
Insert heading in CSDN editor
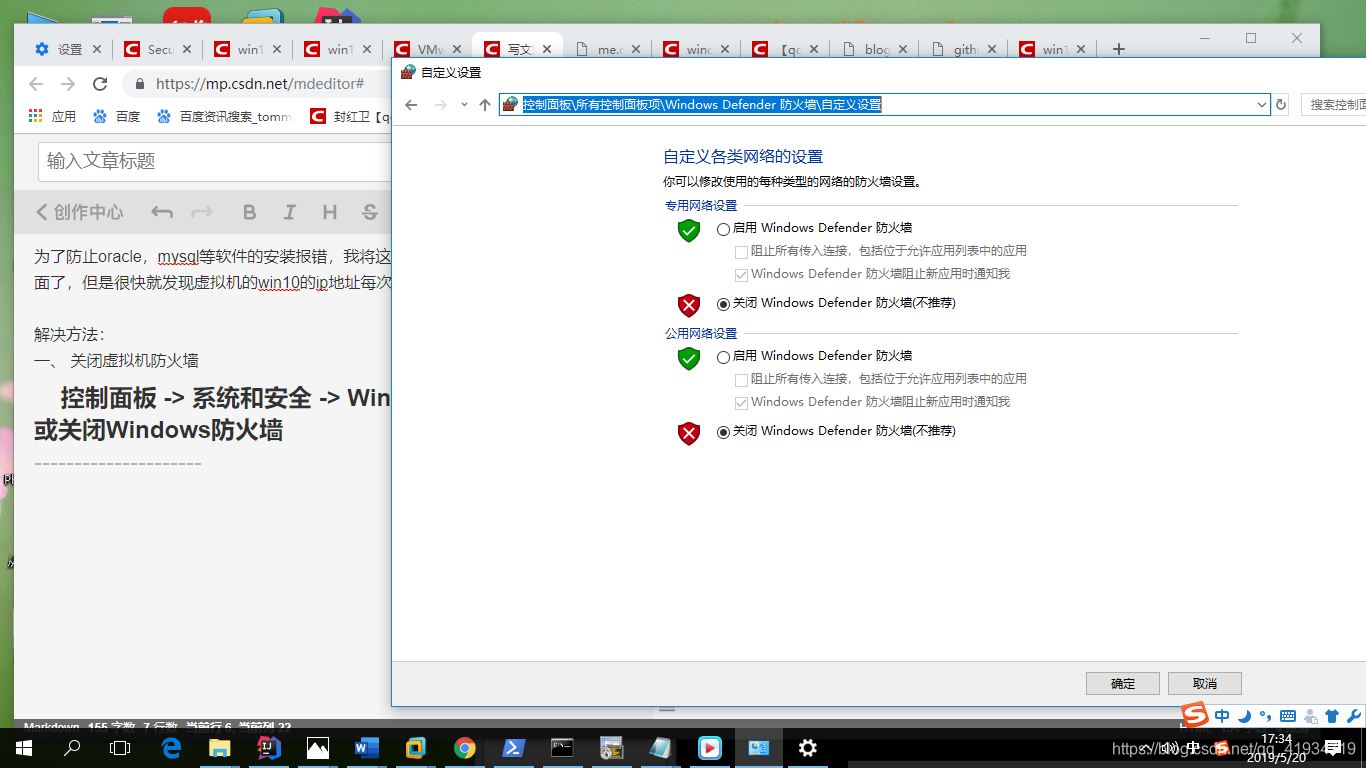[329, 212]
